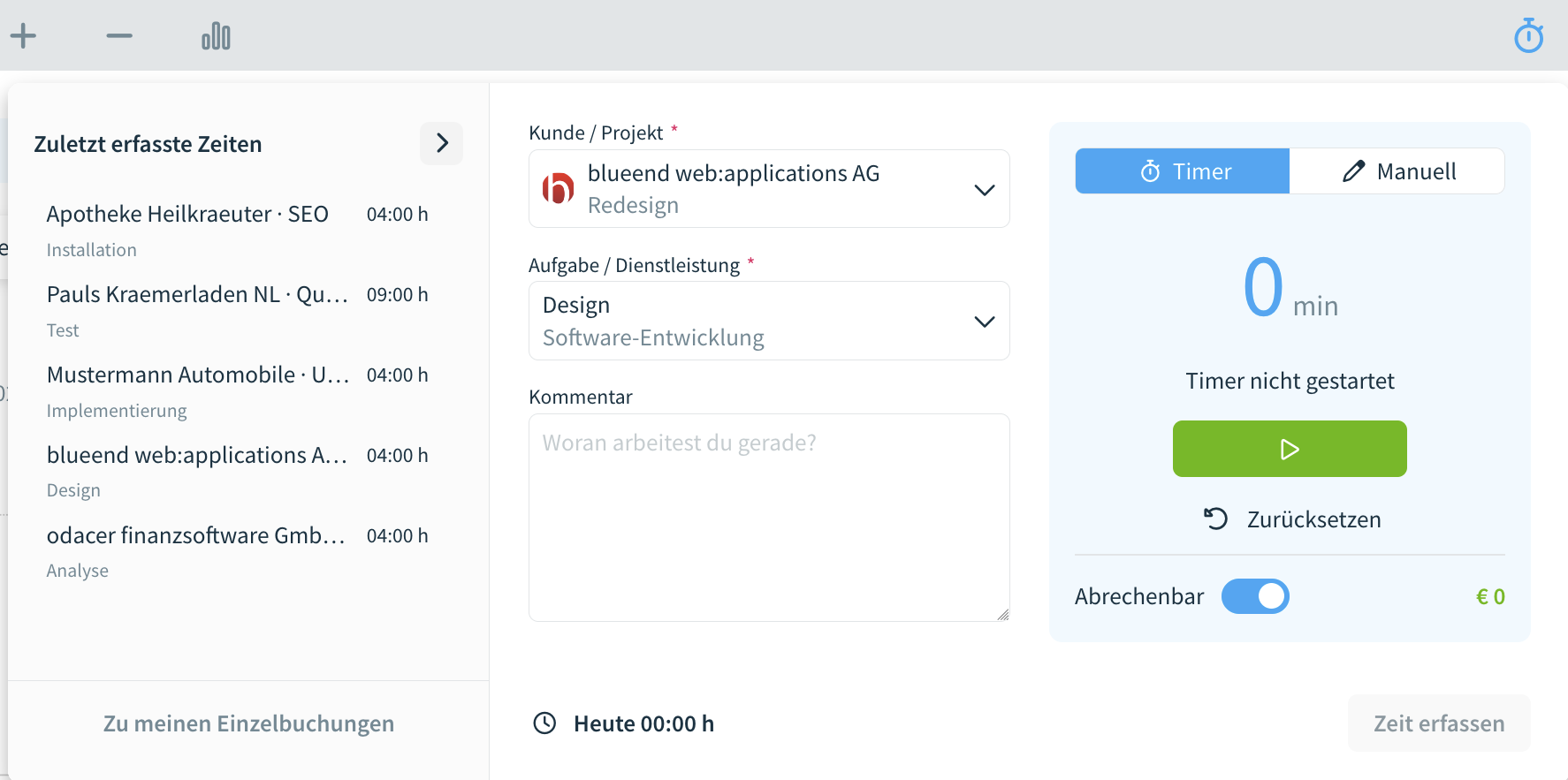Image resolution: width=1568 pixels, height=780 pixels.
Task: Click the plus icon in the top toolbar
Action: (23, 36)
